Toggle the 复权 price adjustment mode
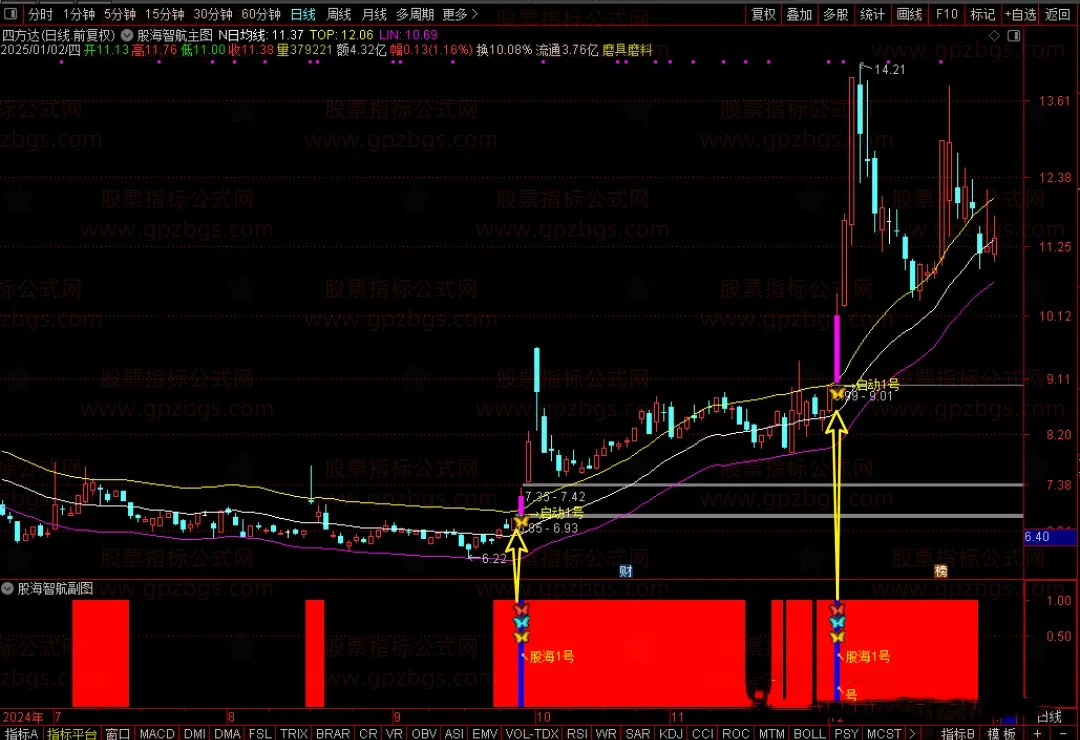Image resolution: width=1080 pixels, height=740 pixels. [x=762, y=14]
